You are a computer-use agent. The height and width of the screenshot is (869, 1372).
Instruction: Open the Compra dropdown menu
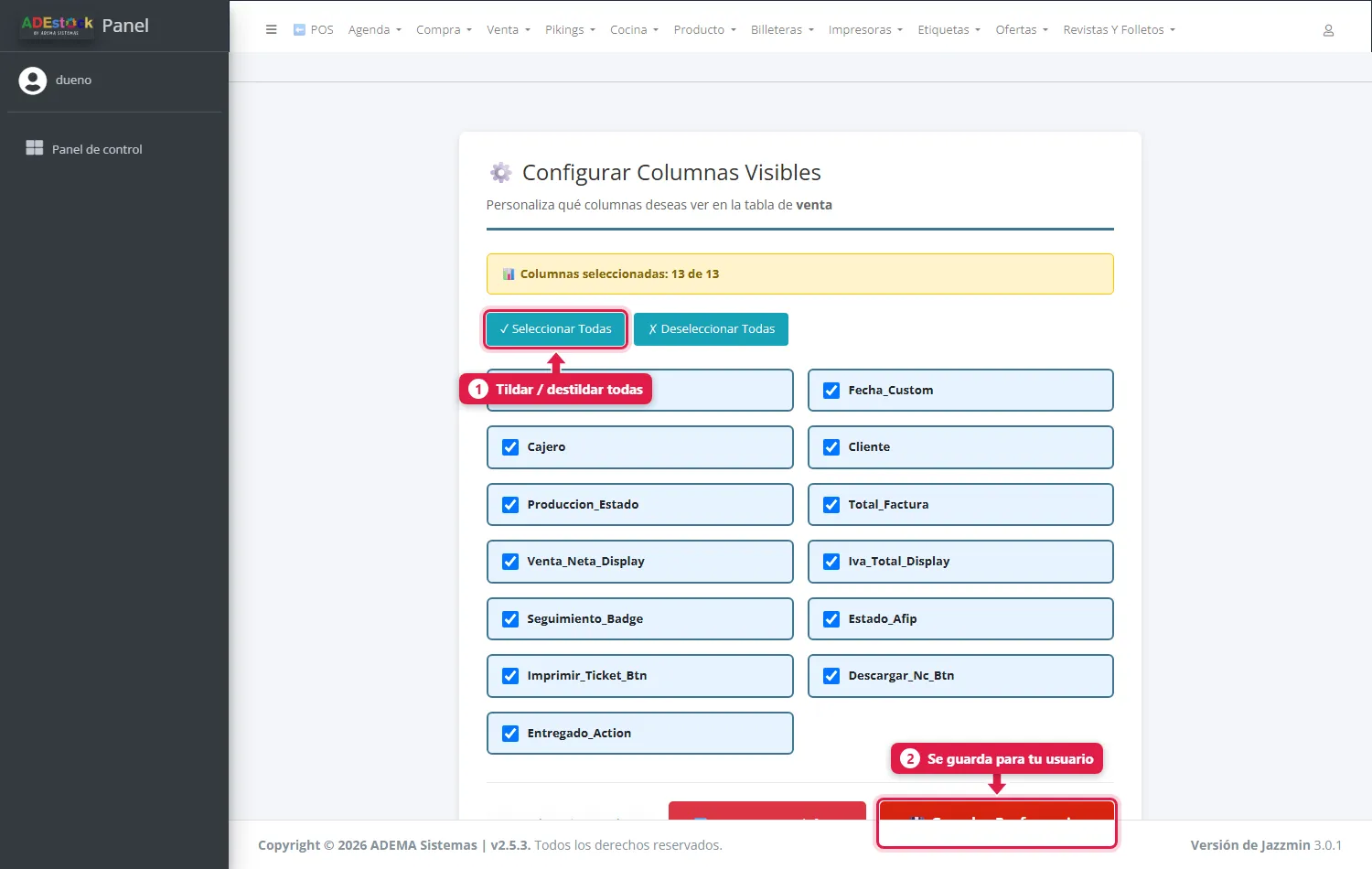(x=444, y=30)
